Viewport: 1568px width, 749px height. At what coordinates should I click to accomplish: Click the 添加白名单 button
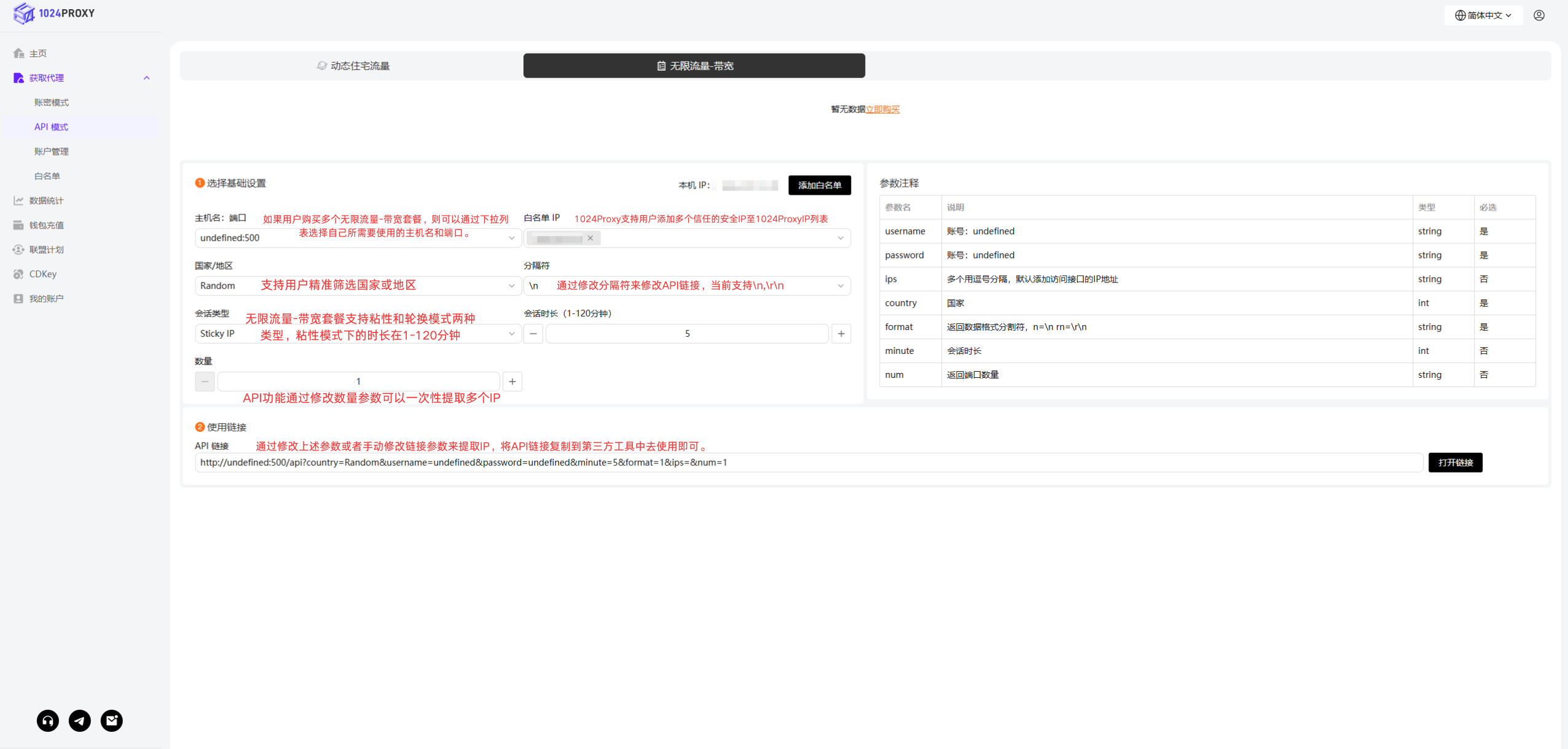point(819,185)
